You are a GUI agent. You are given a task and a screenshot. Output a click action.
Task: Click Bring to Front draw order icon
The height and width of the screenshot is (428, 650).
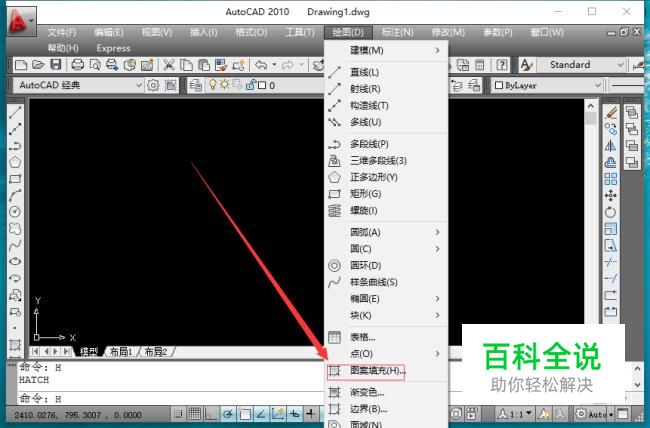(632, 112)
